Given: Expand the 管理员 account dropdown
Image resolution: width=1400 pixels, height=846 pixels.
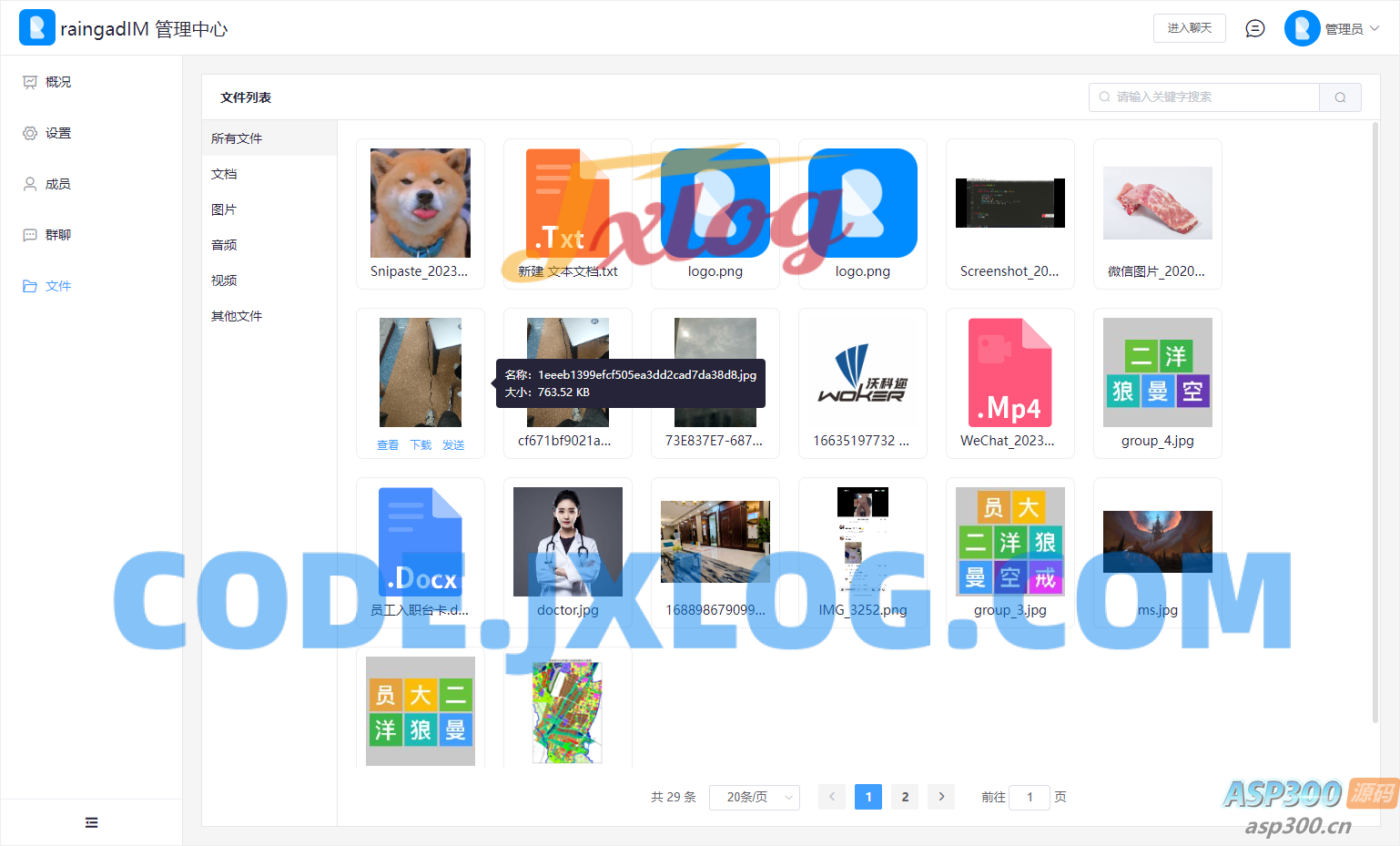Looking at the screenshot, I should (x=1333, y=28).
